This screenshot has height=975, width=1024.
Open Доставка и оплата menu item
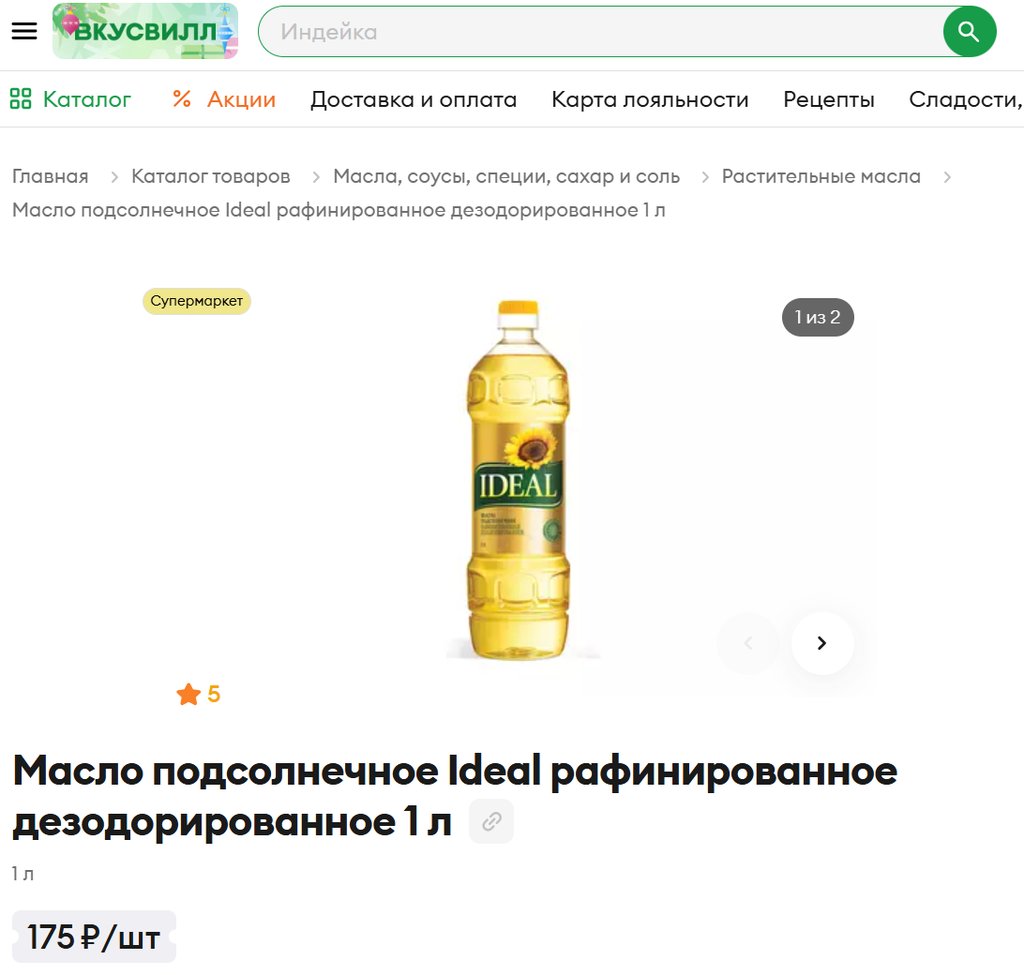[x=413, y=99]
